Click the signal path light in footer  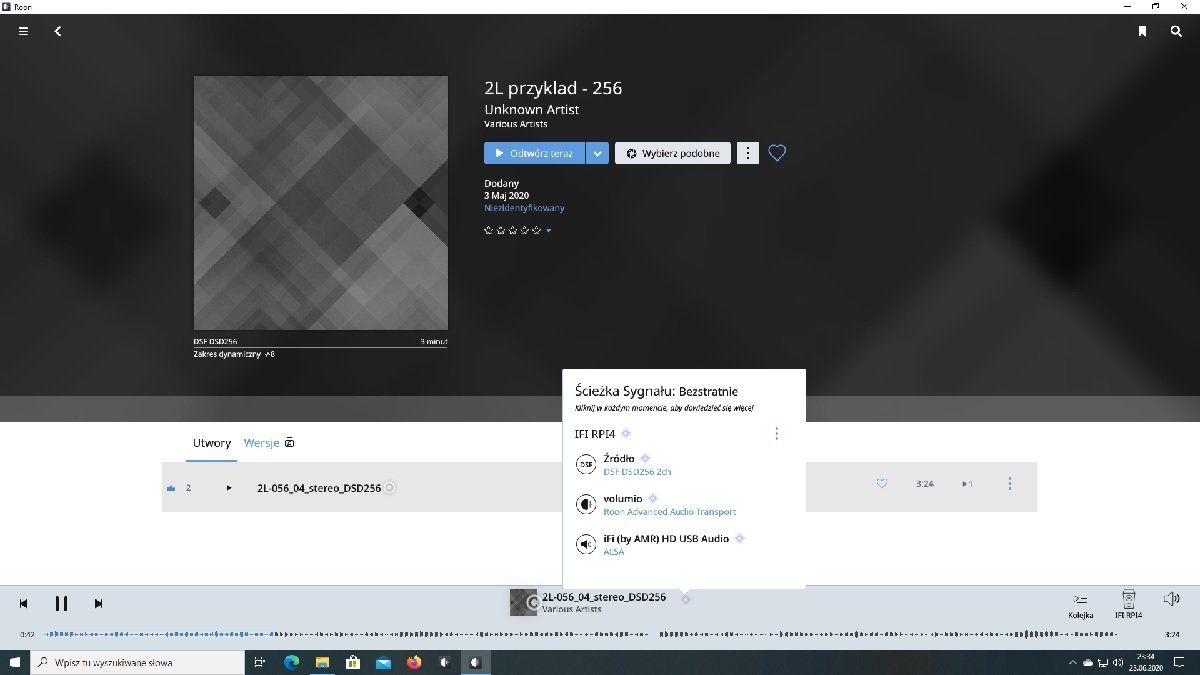tap(685, 598)
